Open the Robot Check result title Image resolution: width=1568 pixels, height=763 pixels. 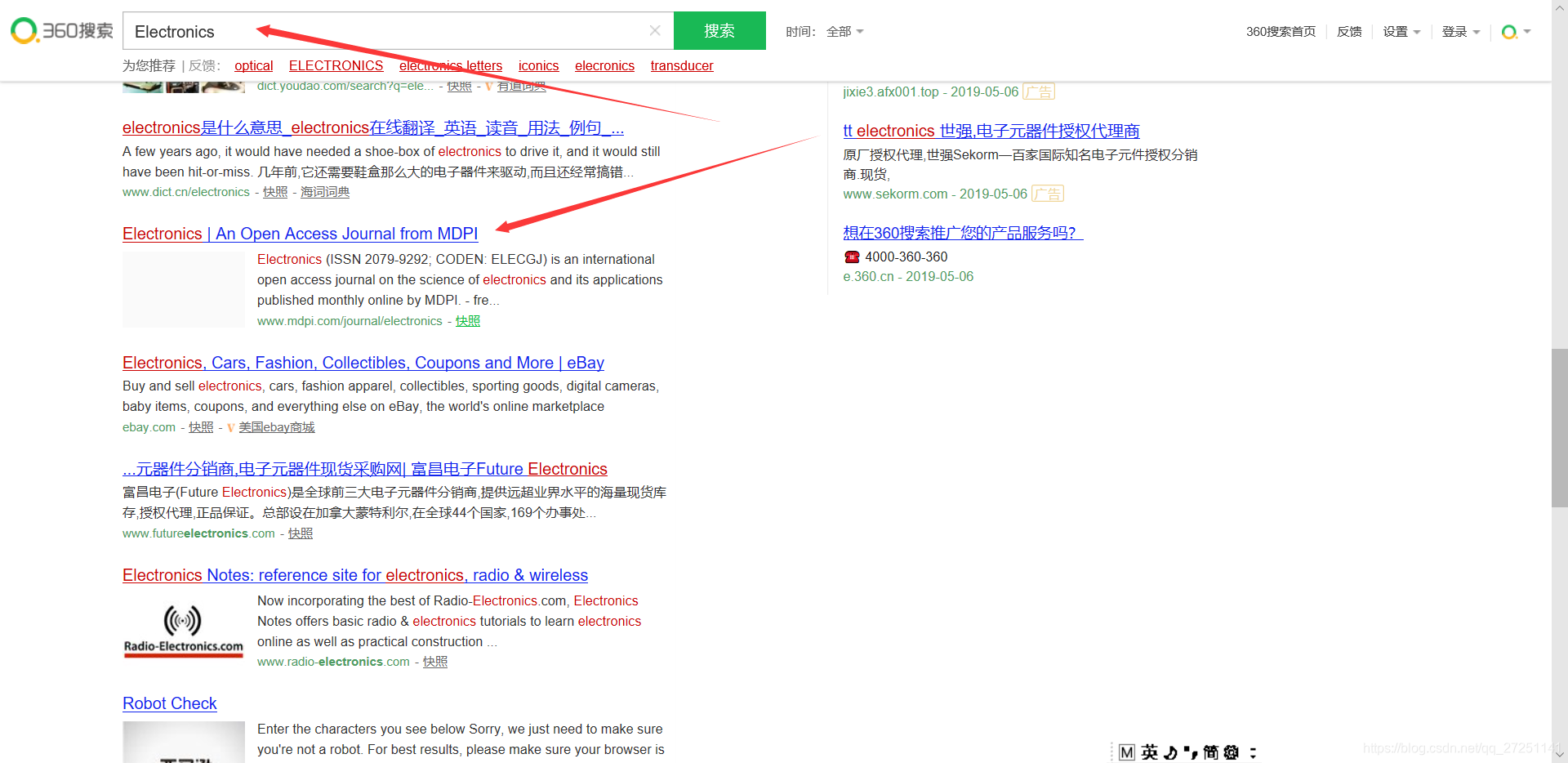pyautogui.click(x=170, y=703)
